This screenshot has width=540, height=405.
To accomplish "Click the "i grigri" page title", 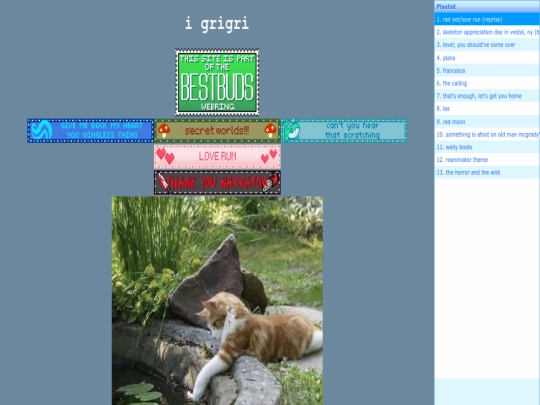I will coord(217,23).
